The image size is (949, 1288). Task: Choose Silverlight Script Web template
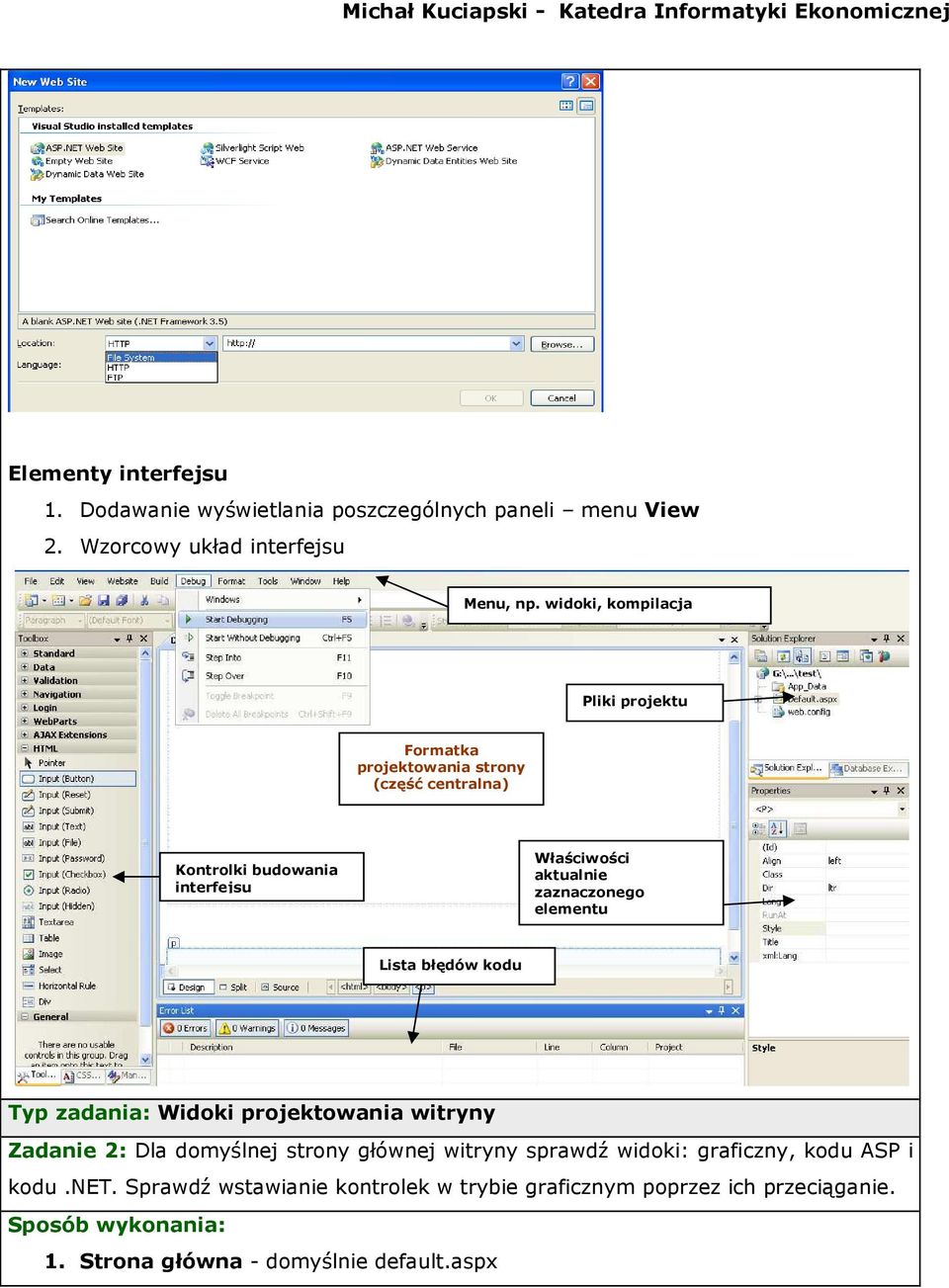253,148
